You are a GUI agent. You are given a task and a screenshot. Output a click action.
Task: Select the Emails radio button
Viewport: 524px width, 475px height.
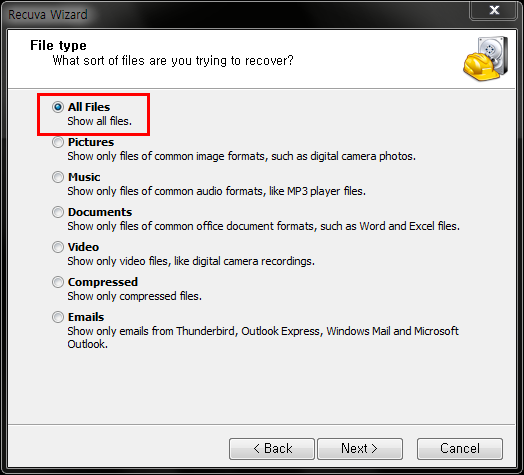click(58, 317)
